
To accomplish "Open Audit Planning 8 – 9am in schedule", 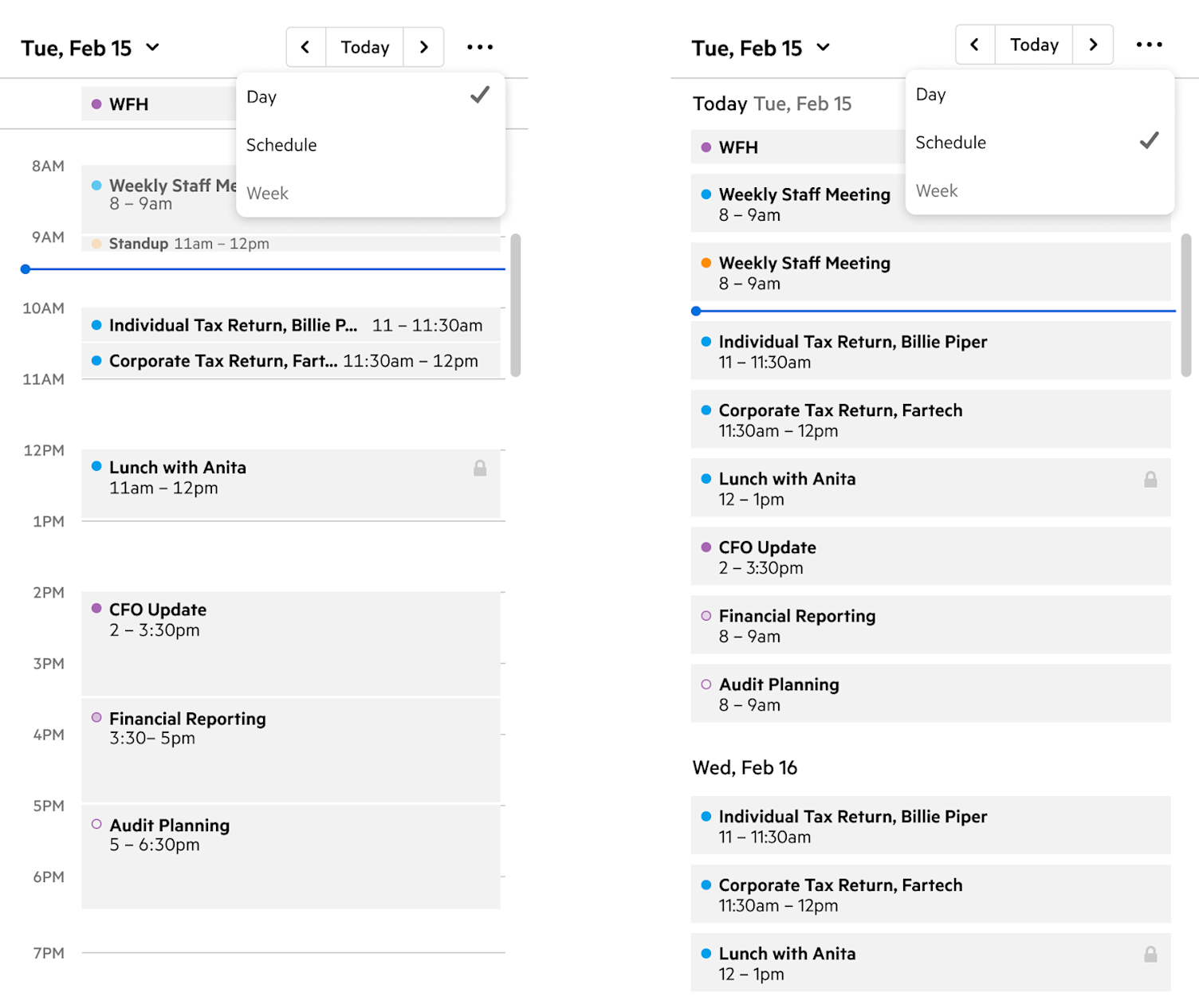I will pyautogui.click(x=931, y=693).
